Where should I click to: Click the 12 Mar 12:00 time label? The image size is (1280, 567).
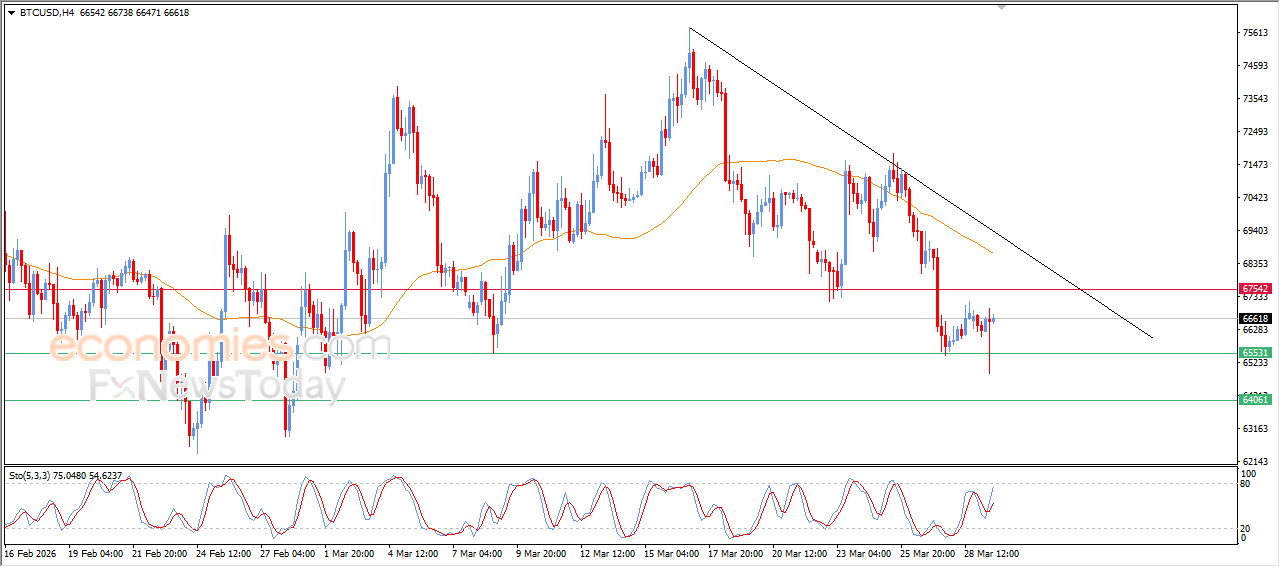(x=607, y=553)
